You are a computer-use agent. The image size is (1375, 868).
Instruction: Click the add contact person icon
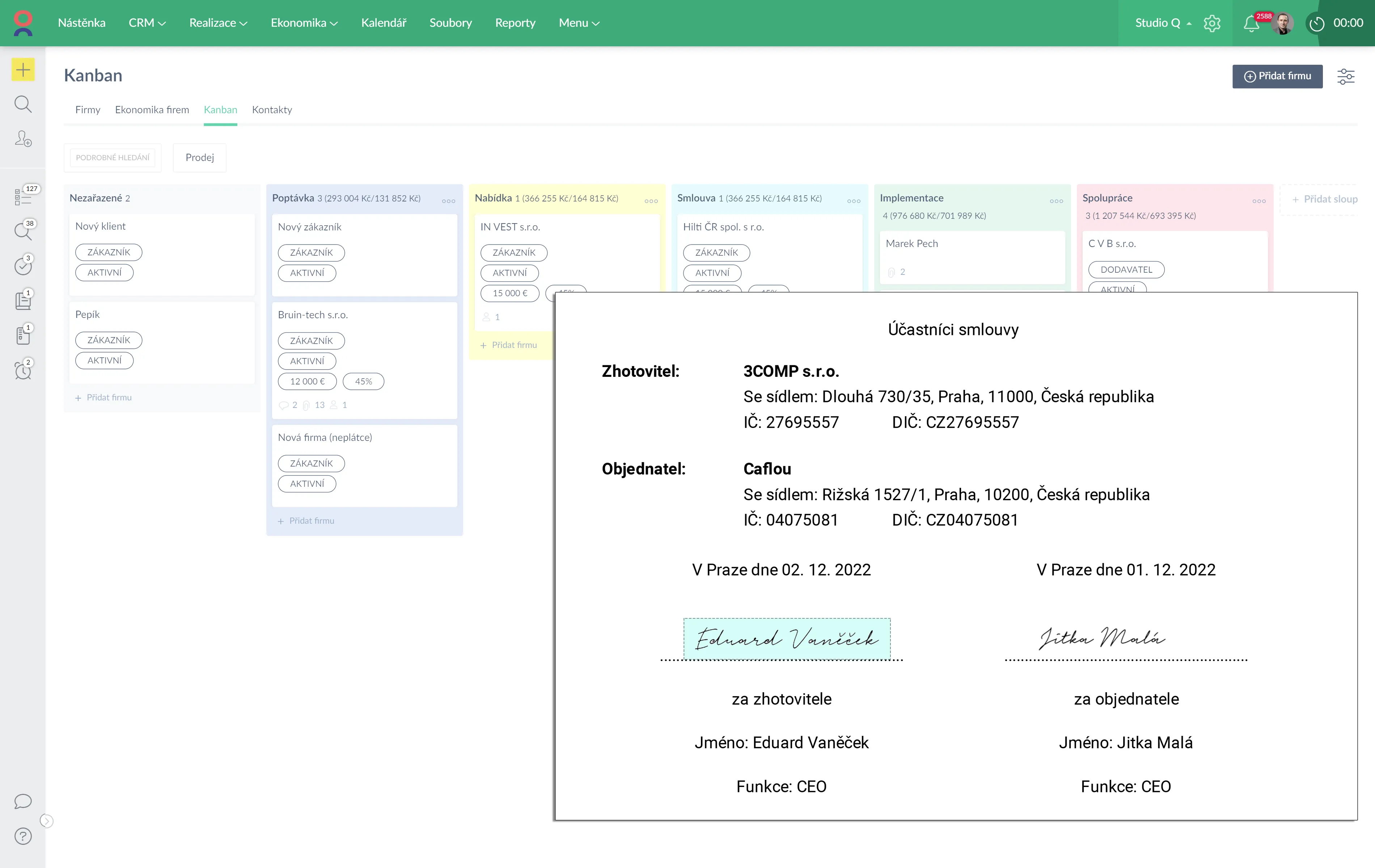(x=23, y=139)
